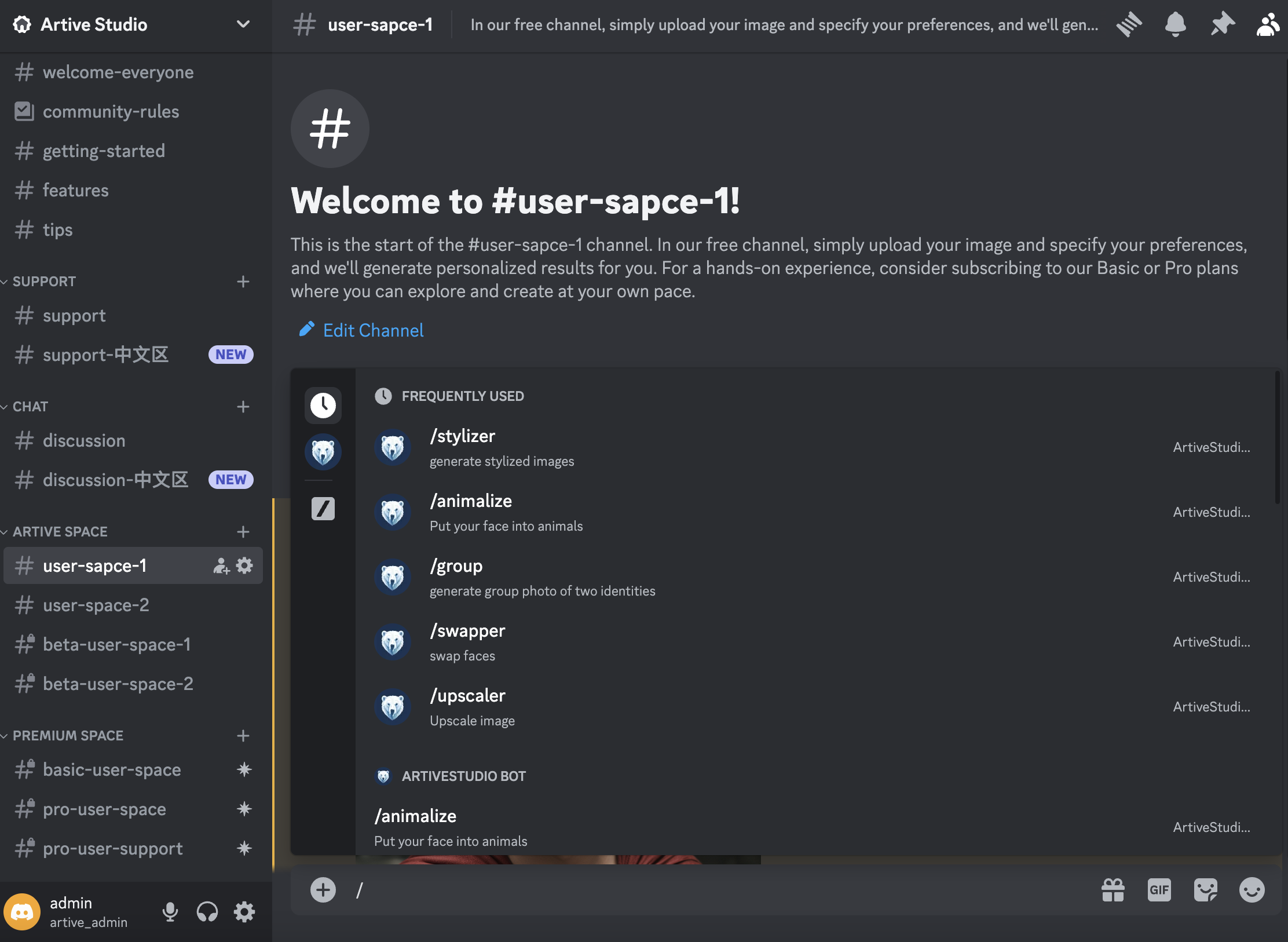Viewport: 1288px width, 942px height.
Task: Collapse the SUPPORT category
Action: coord(44,282)
